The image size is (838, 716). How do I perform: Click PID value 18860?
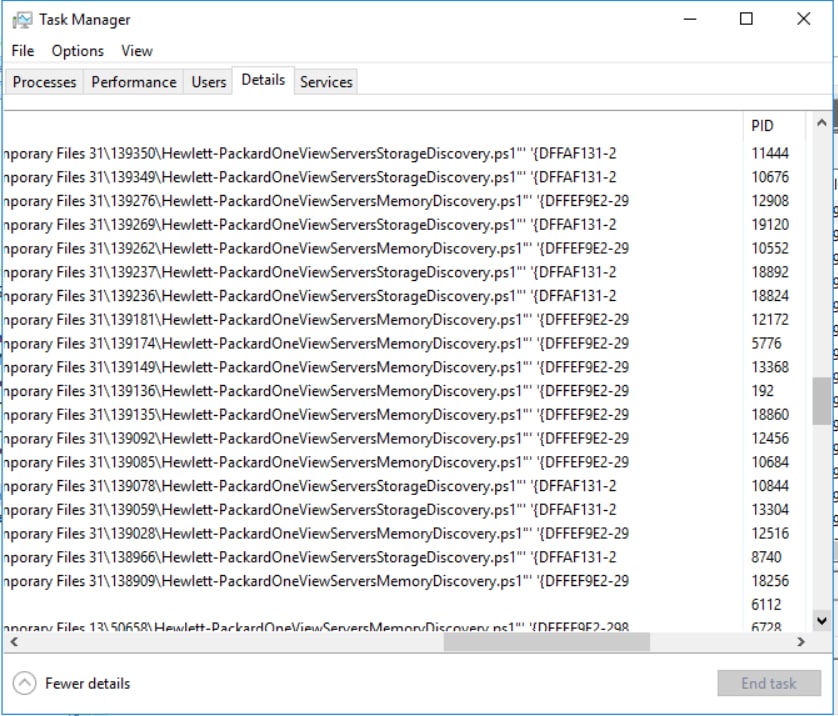pyautogui.click(x=770, y=415)
